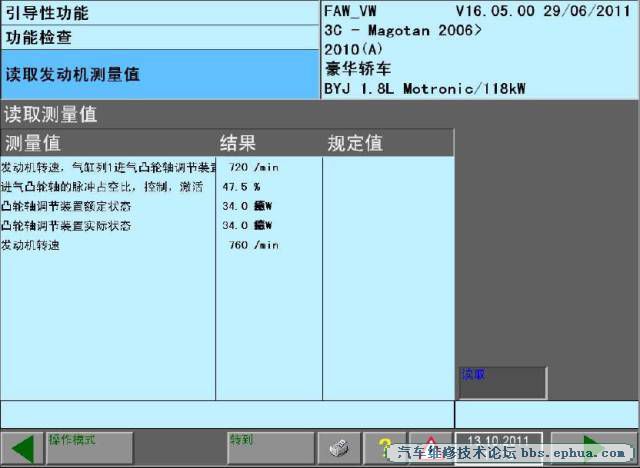Click the 测量值 column header
This screenshot has width=640, height=468.
pos(108,143)
